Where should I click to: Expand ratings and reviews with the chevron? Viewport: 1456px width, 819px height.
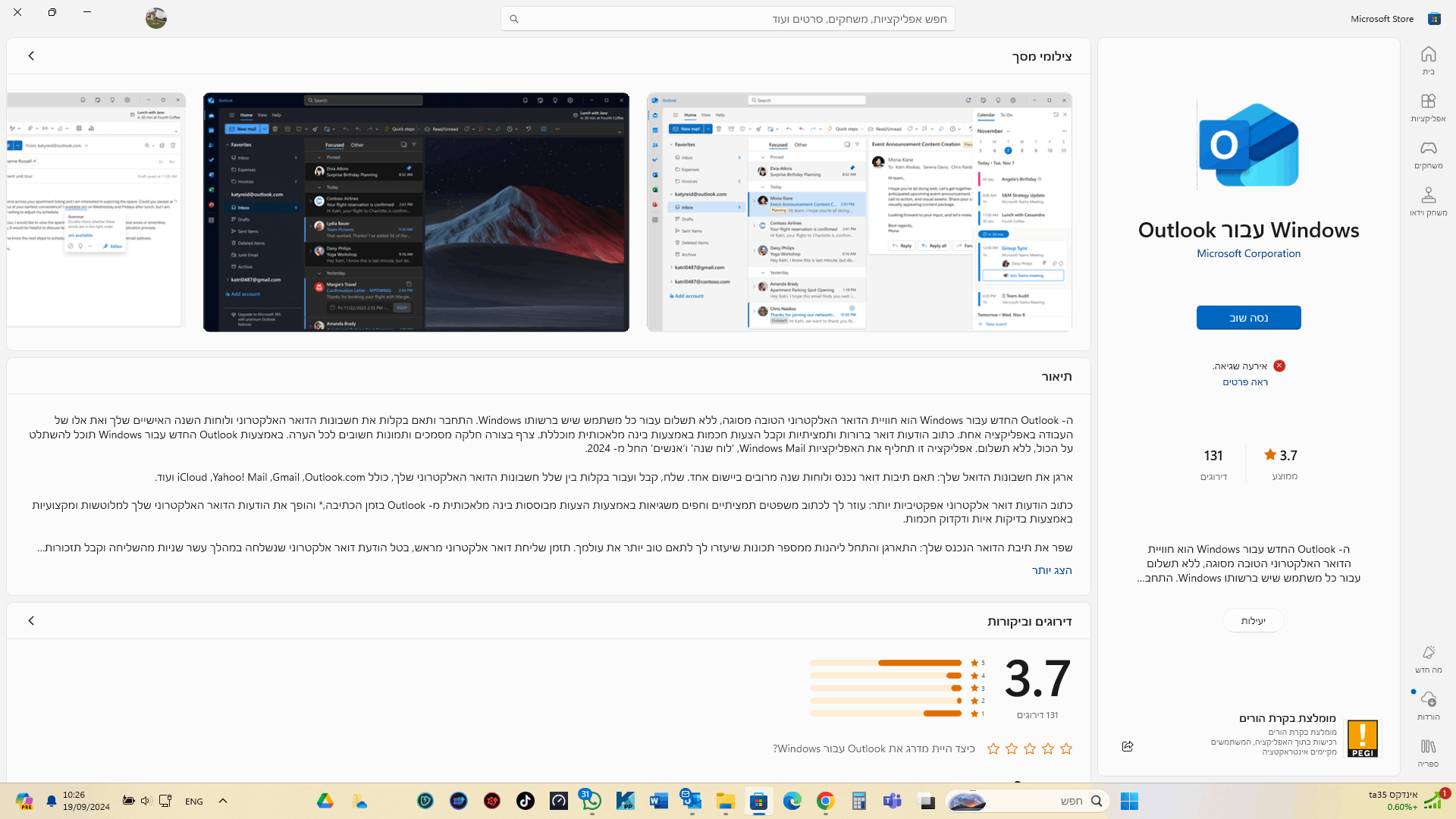[31, 620]
